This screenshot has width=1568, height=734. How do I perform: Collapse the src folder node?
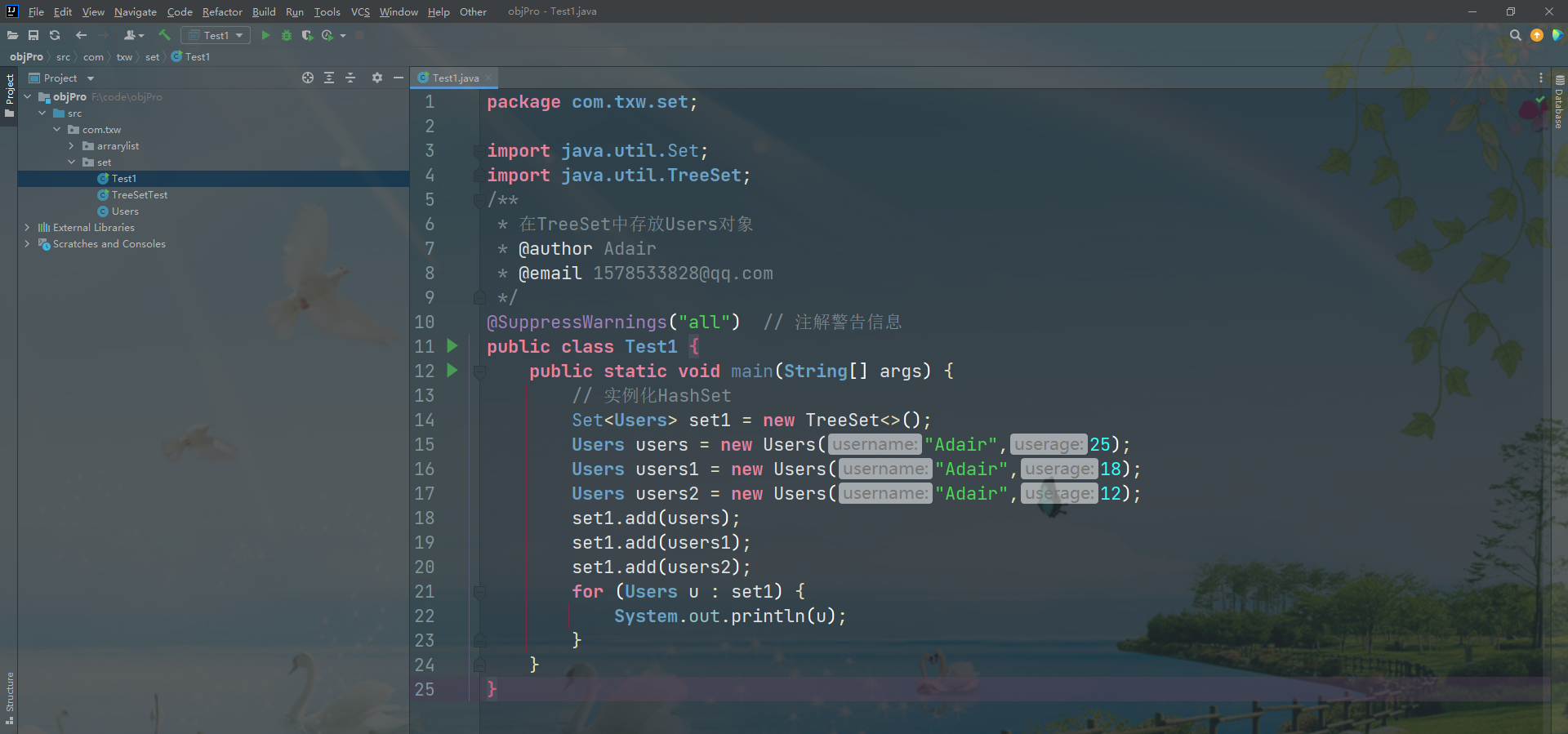tap(42, 113)
